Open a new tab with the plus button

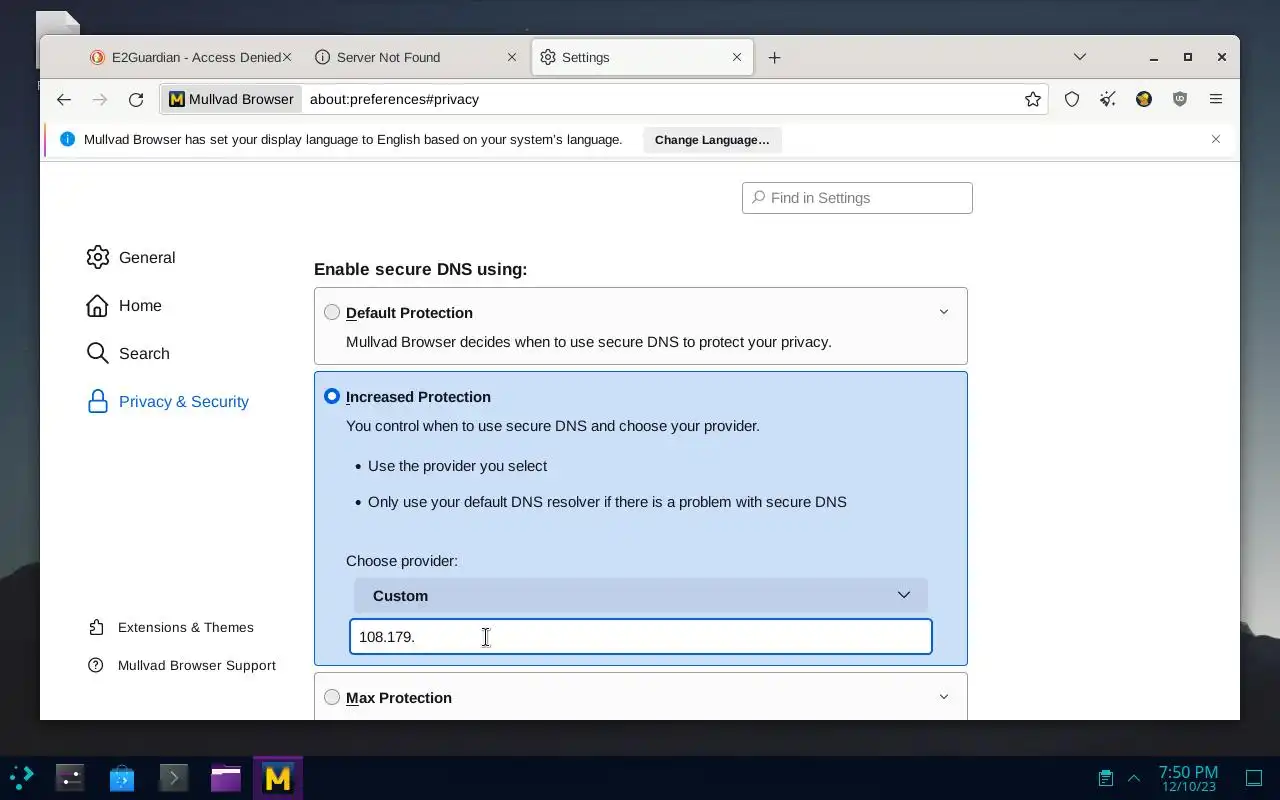click(x=774, y=57)
